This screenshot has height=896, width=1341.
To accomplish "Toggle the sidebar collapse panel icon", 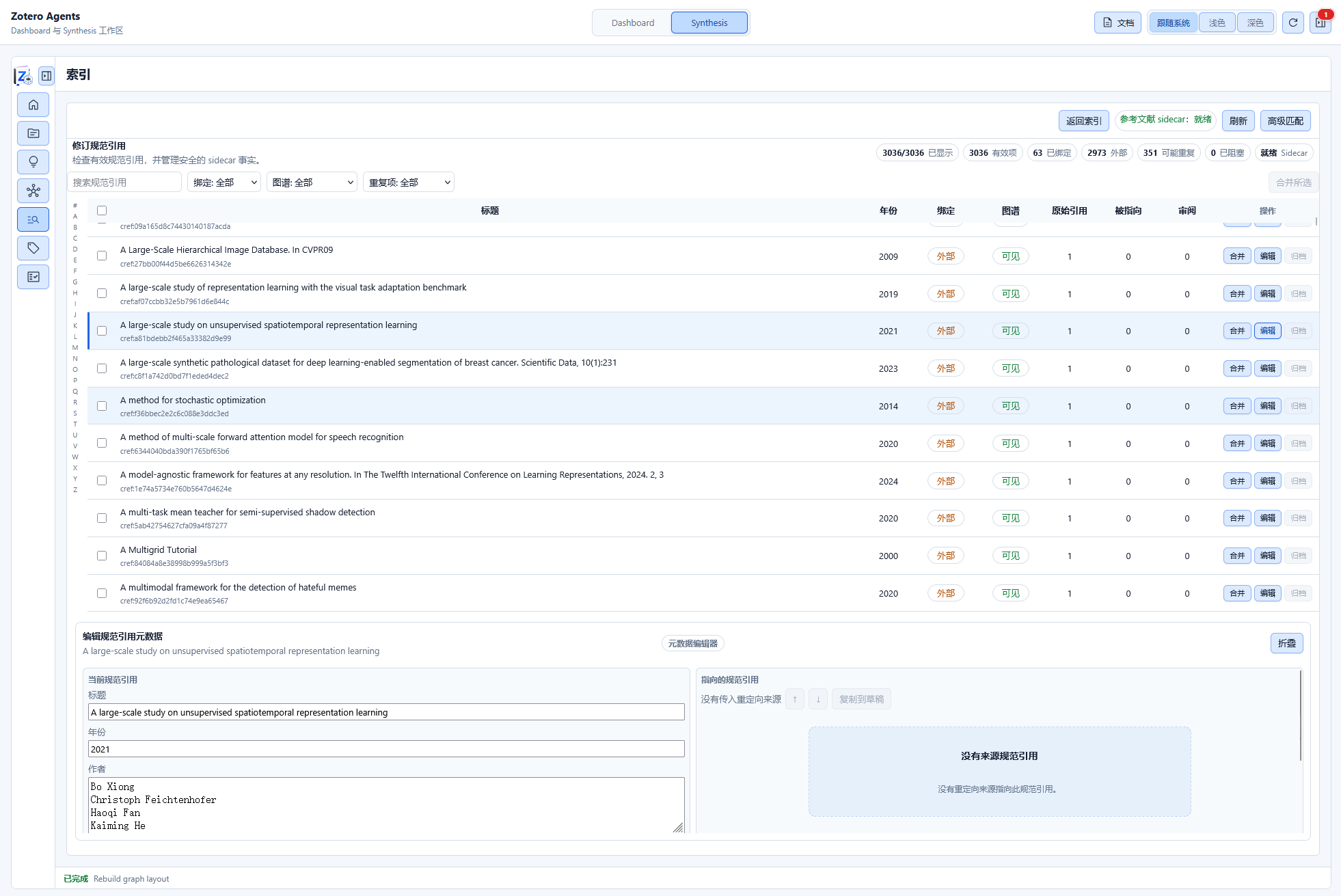I will point(46,75).
